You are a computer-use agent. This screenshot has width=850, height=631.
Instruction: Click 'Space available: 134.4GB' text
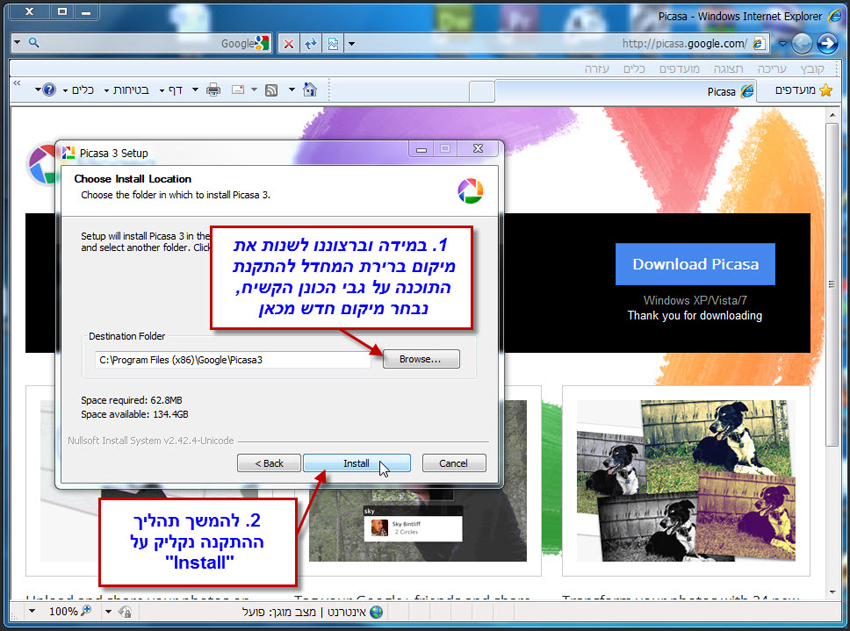tap(134, 414)
